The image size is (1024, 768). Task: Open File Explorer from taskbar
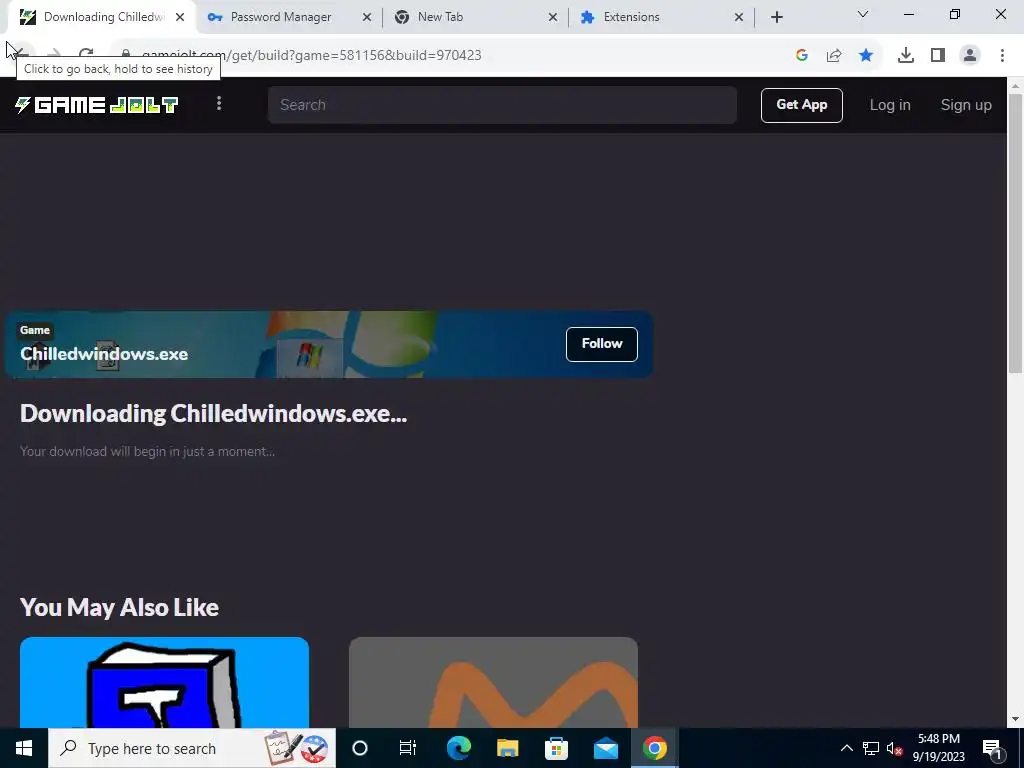(x=507, y=748)
